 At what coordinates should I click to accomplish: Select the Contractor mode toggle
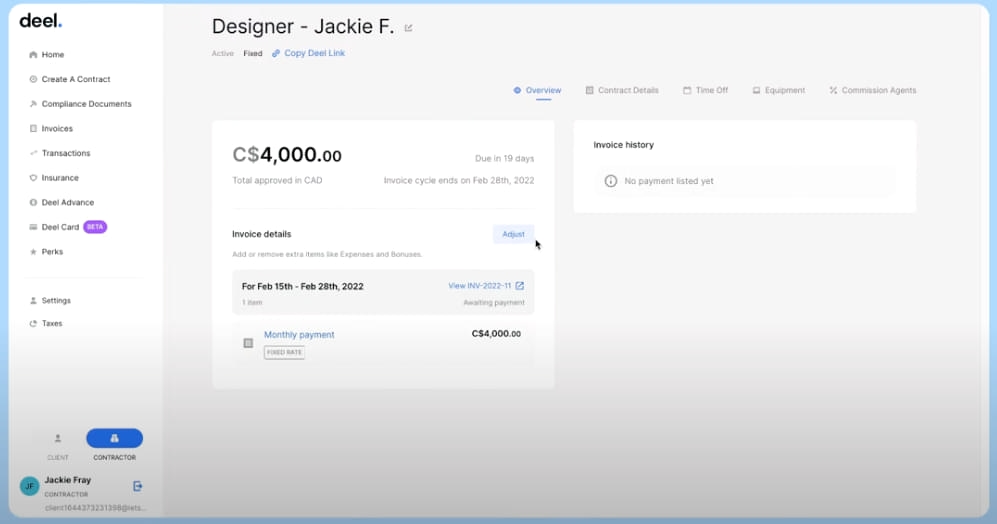tap(114, 438)
